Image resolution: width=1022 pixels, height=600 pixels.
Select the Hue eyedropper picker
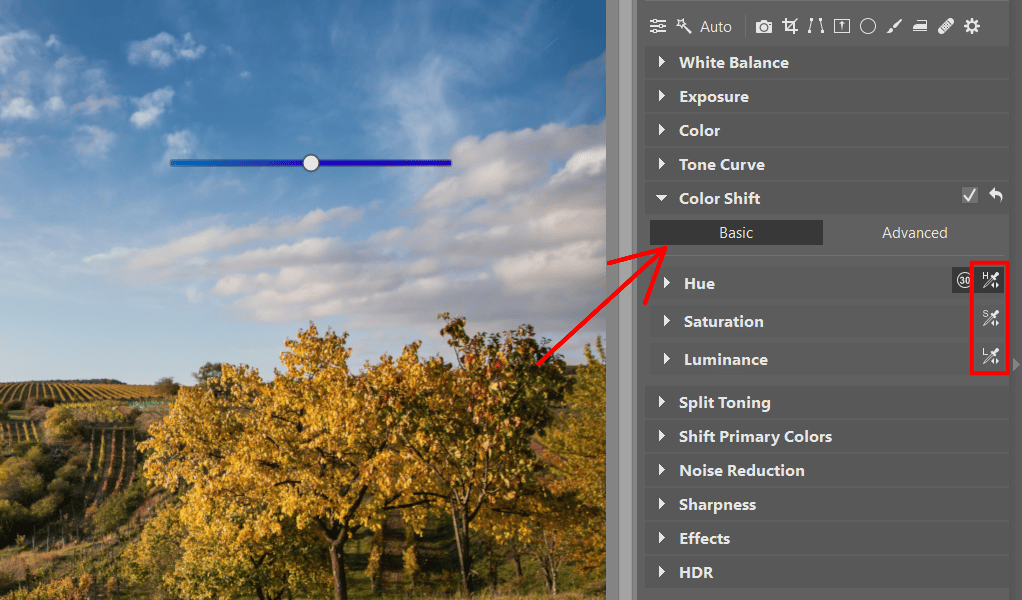click(x=989, y=280)
